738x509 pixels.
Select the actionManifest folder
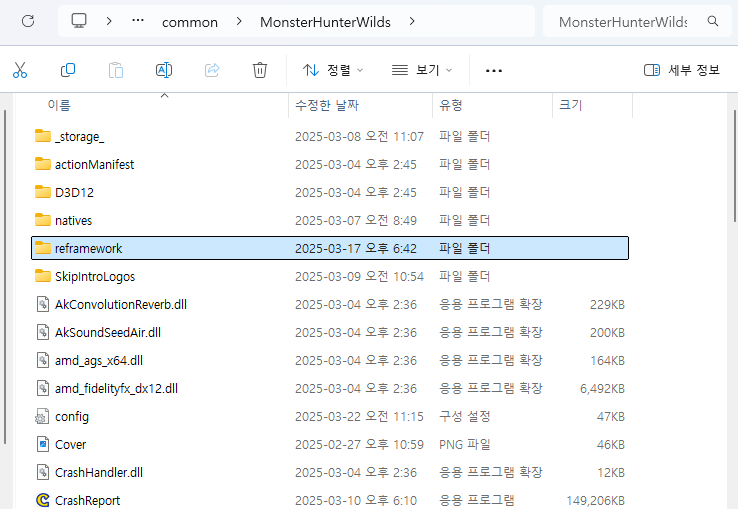coord(330,164)
